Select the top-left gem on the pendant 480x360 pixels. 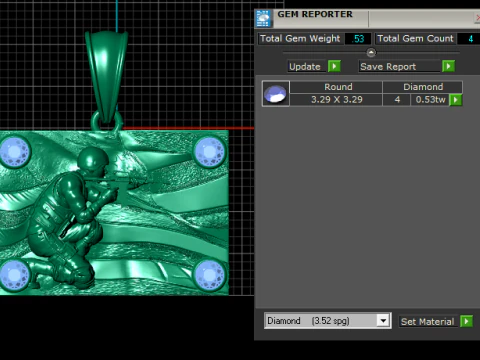tap(14, 152)
